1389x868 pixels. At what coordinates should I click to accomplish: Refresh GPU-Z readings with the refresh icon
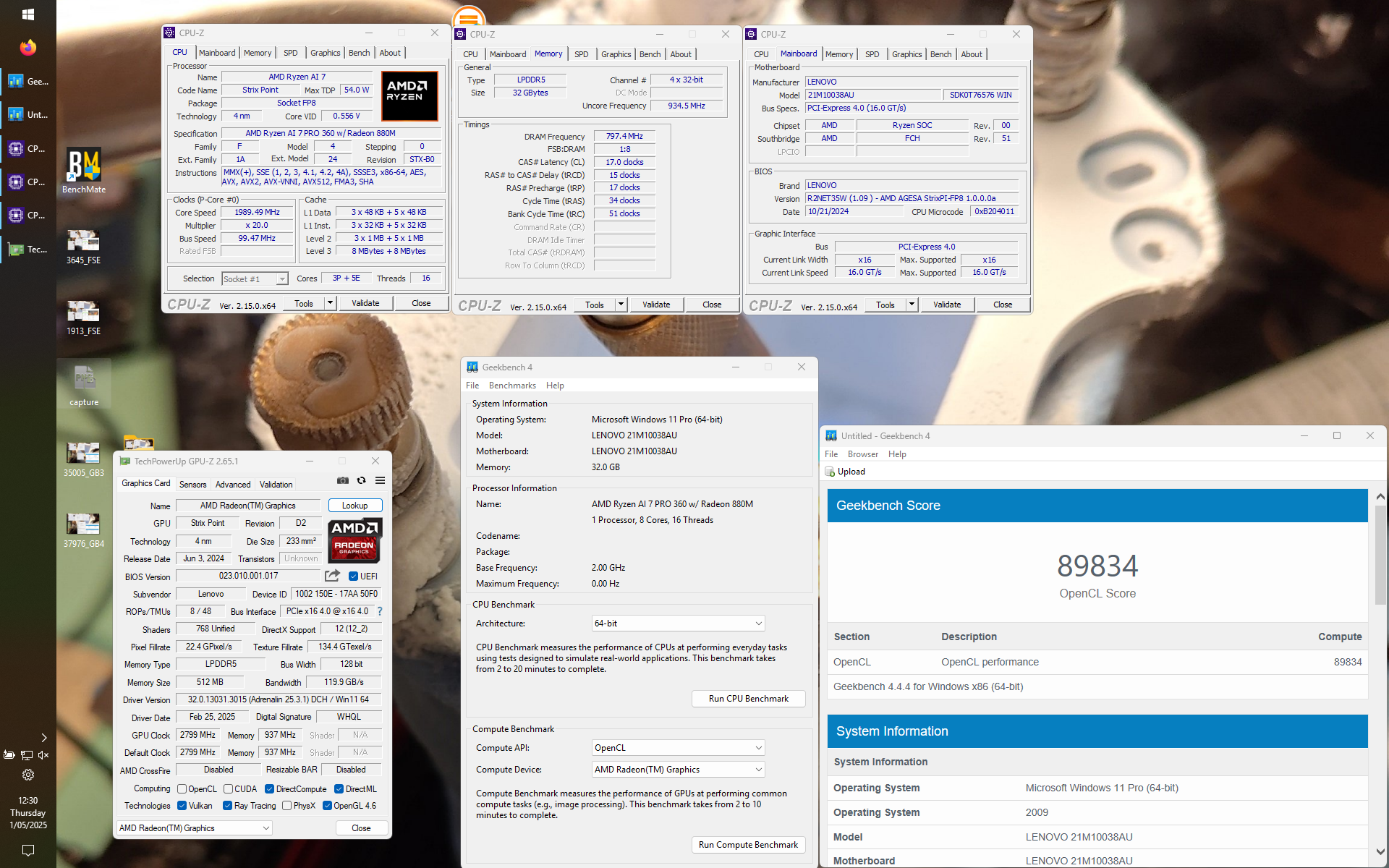click(x=361, y=480)
